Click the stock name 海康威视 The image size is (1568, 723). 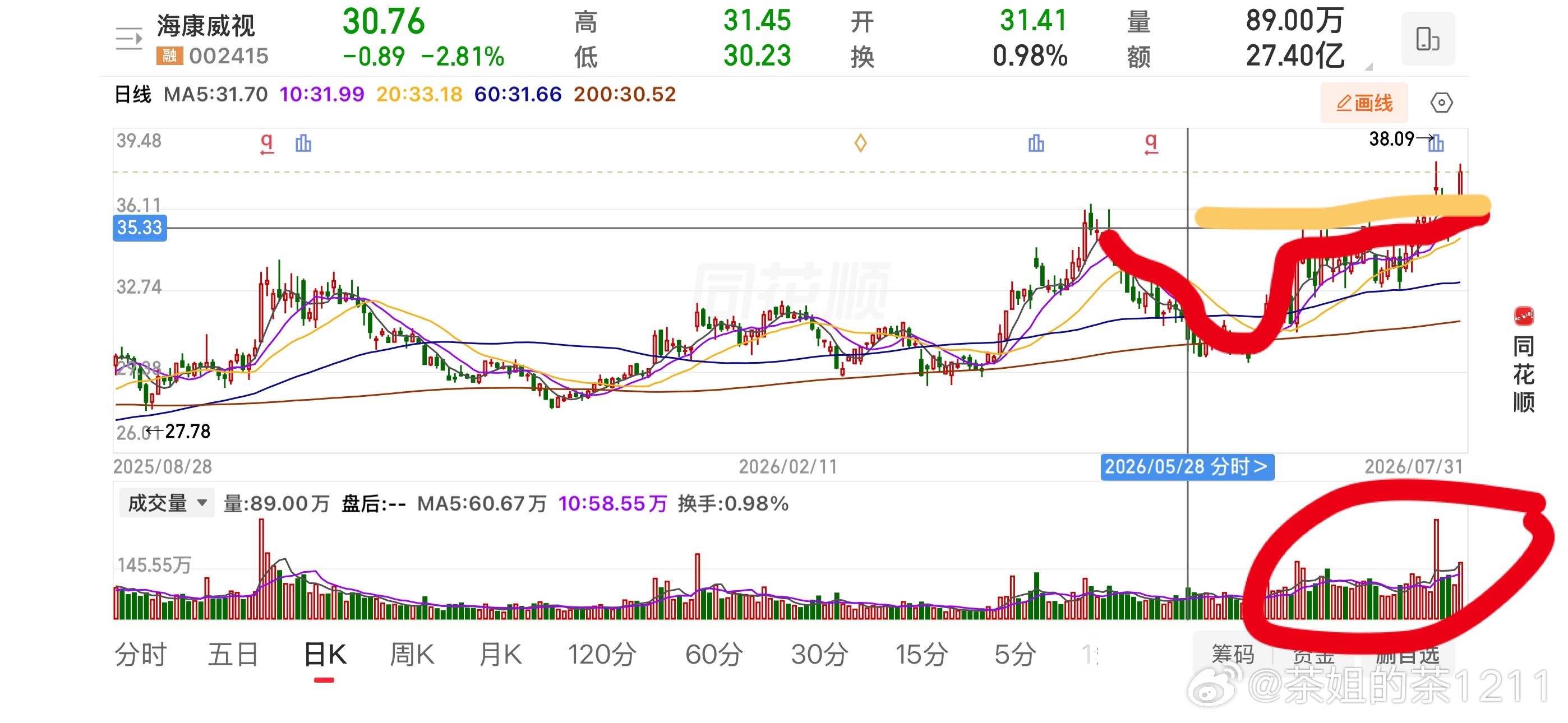tap(206, 26)
